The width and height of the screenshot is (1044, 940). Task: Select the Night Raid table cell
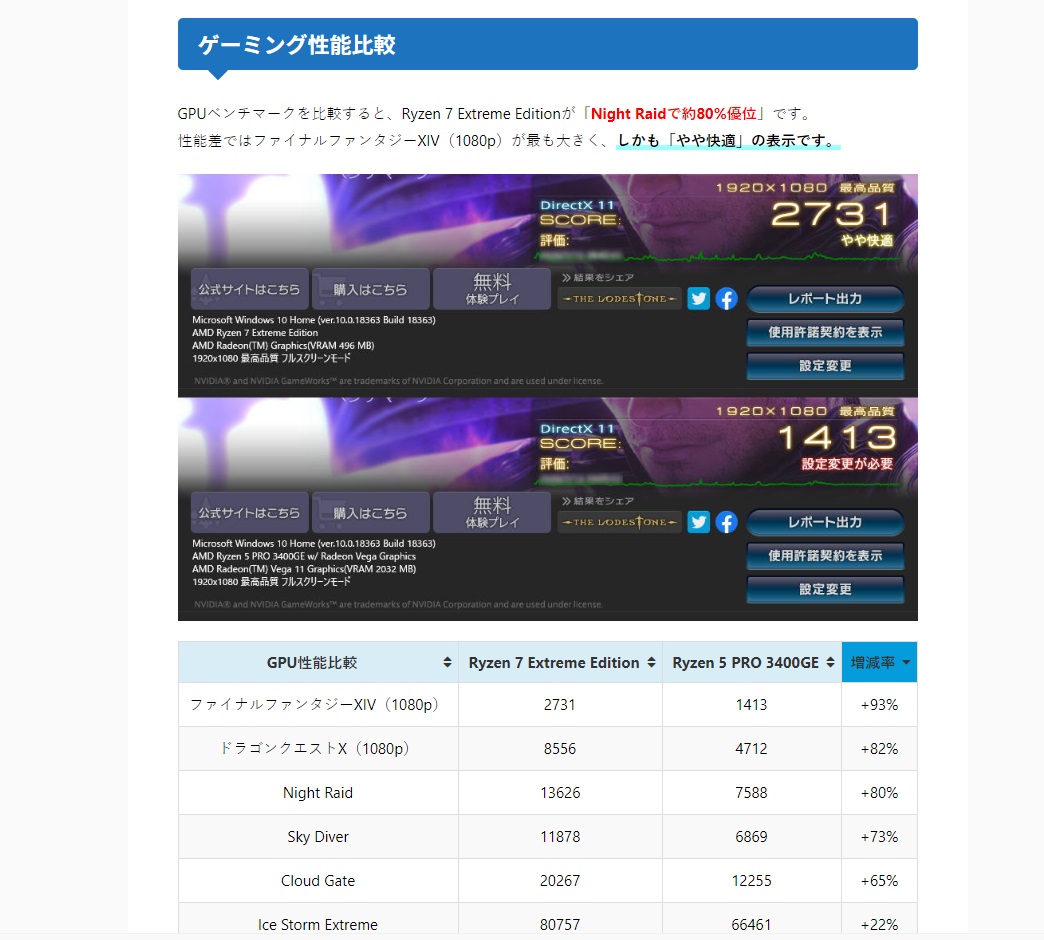pyautogui.click(x=318, y=792)
